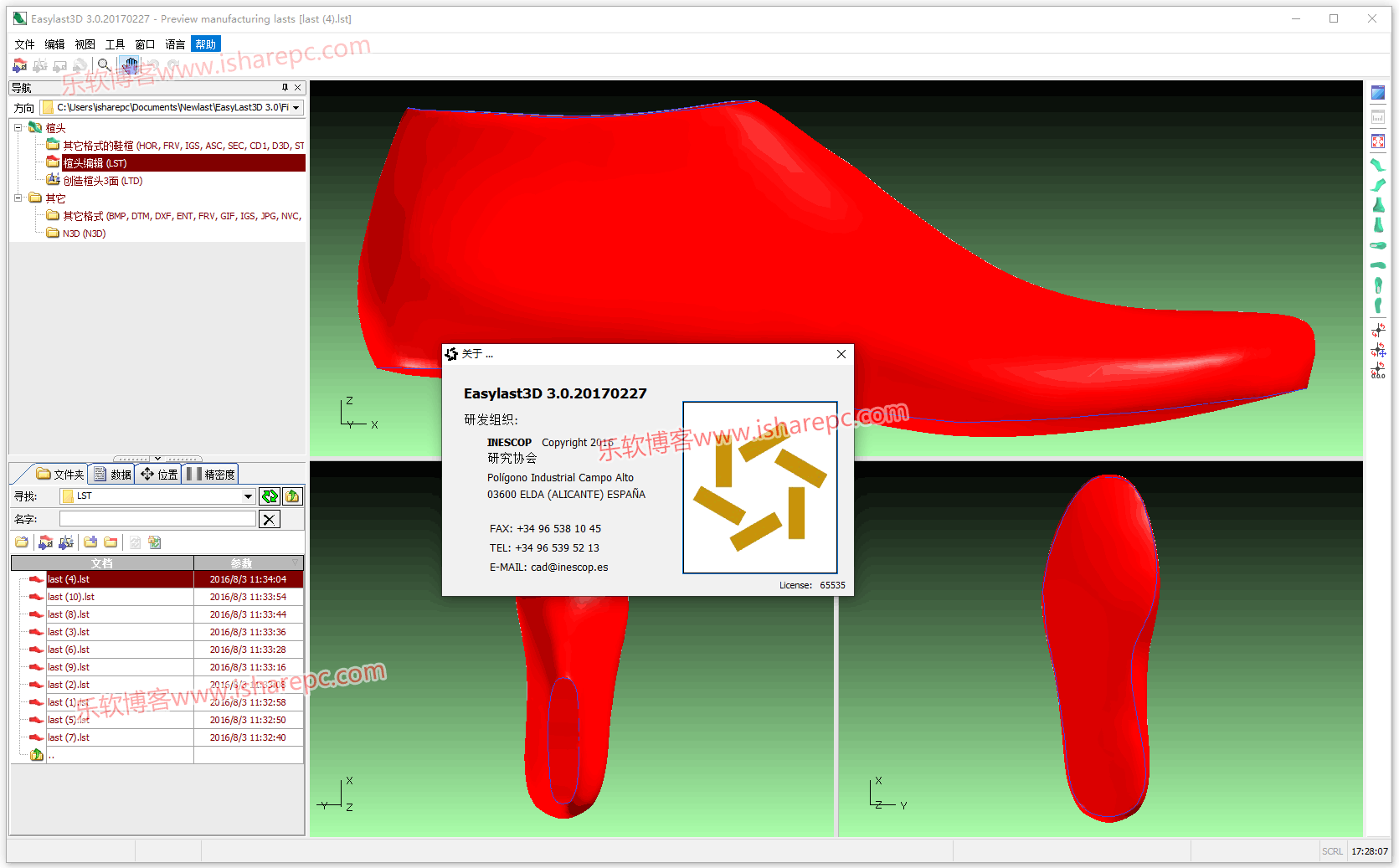Click the blue window view icon at top right
Screen dimensions: 1399x868
[1378, 93]
